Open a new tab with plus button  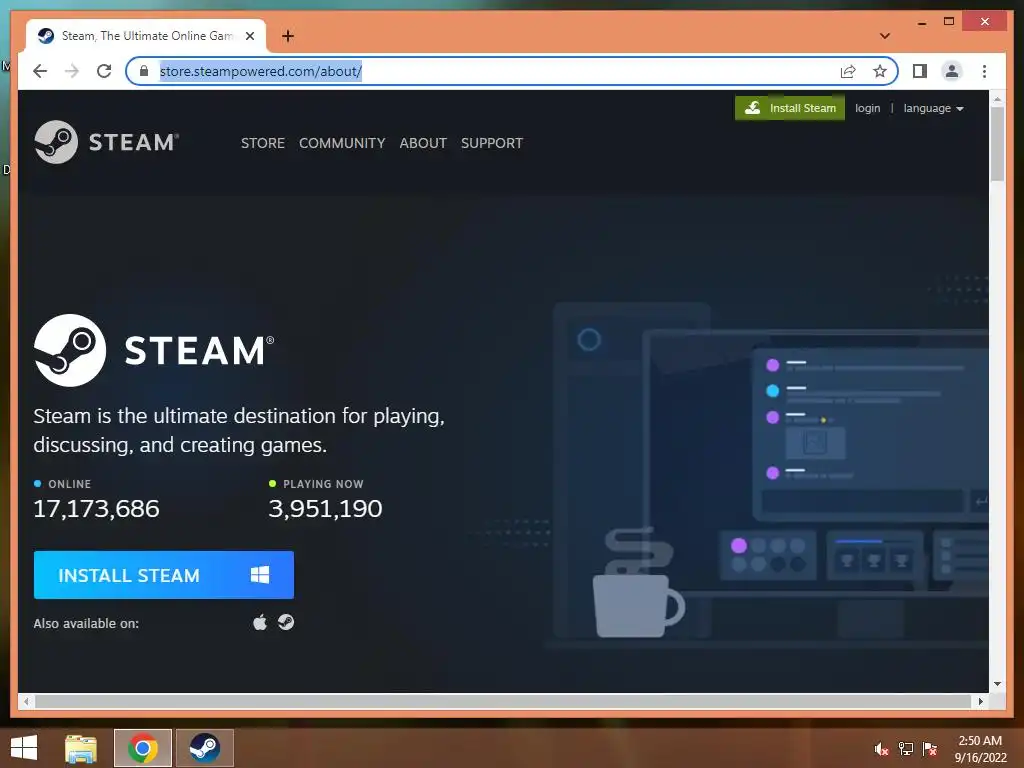(288, 36)
